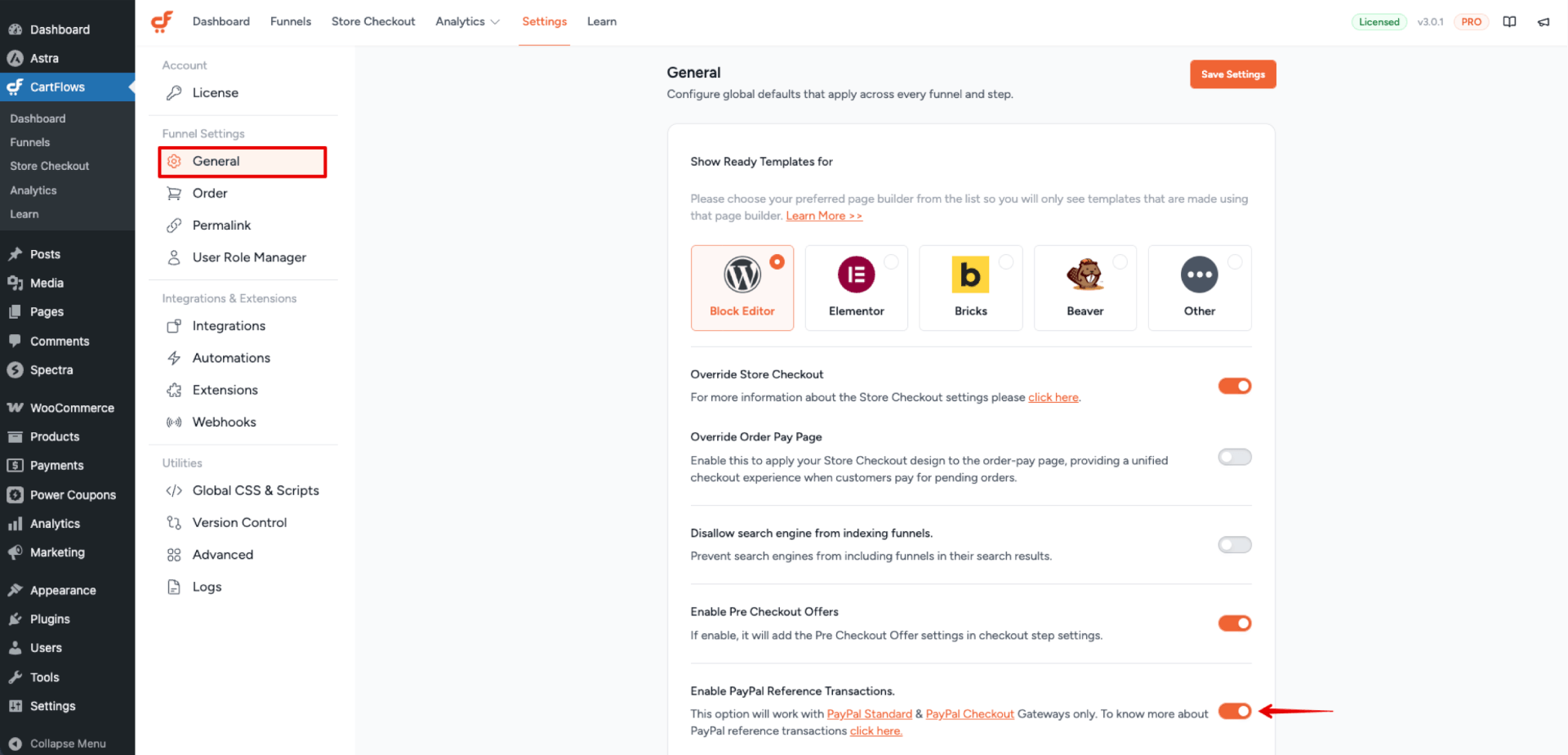Open Appearance in WordPress admin menu
1568x755 pixels.
63,591
